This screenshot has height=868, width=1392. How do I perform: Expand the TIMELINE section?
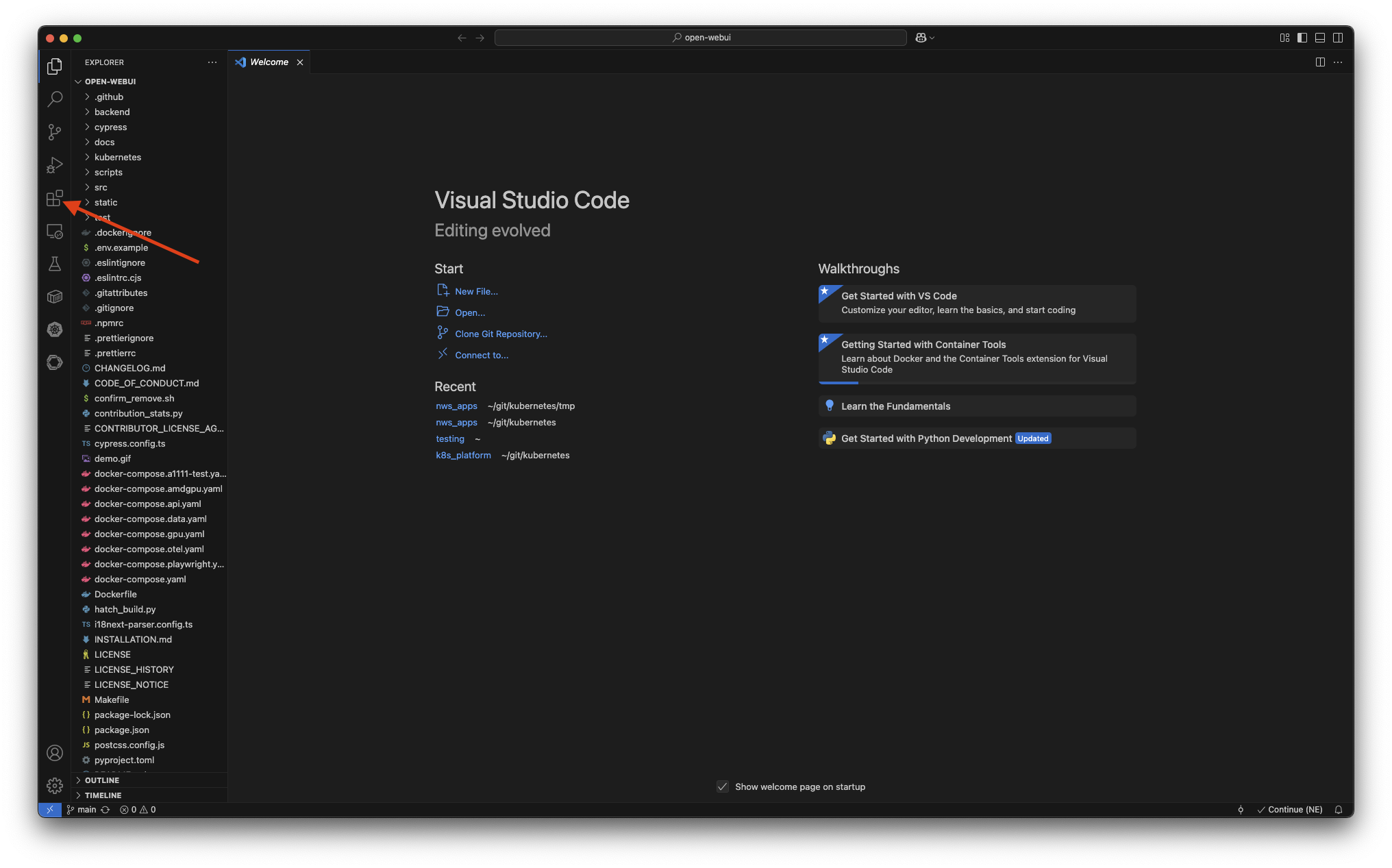(149, 795)
